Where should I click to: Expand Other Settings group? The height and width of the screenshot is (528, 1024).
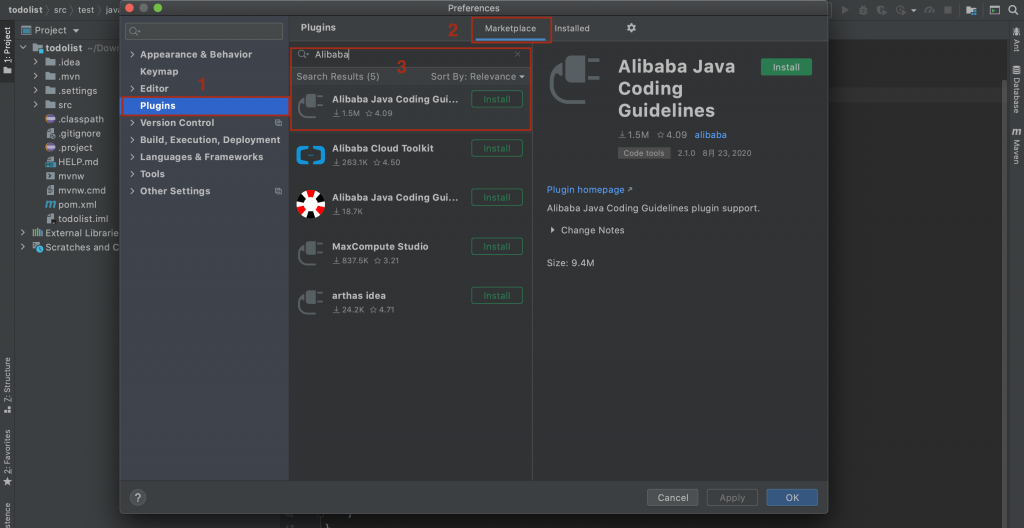[133, 191]
